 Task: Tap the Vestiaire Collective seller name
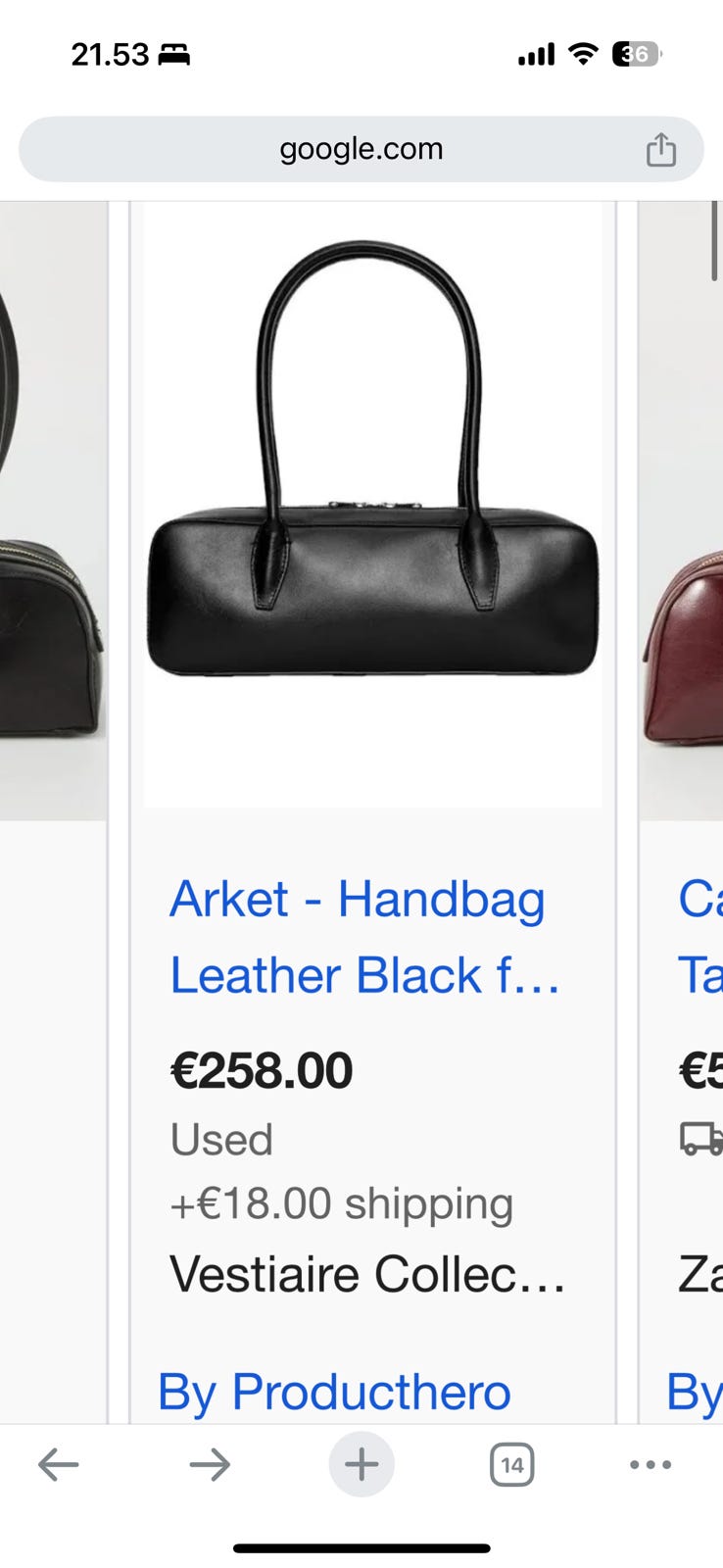(367, 1274)
